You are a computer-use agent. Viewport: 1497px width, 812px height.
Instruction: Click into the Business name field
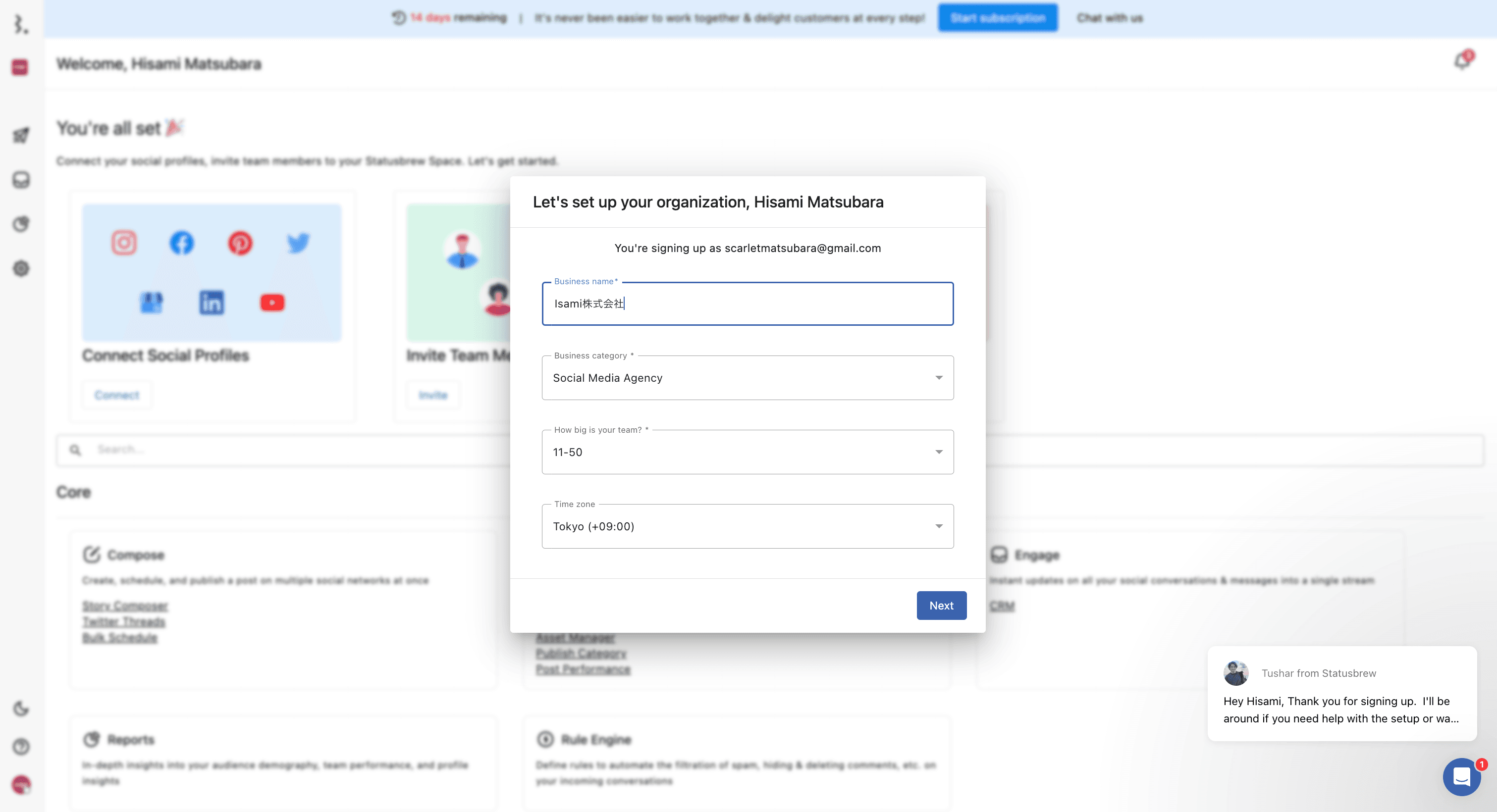click(748, 304)
